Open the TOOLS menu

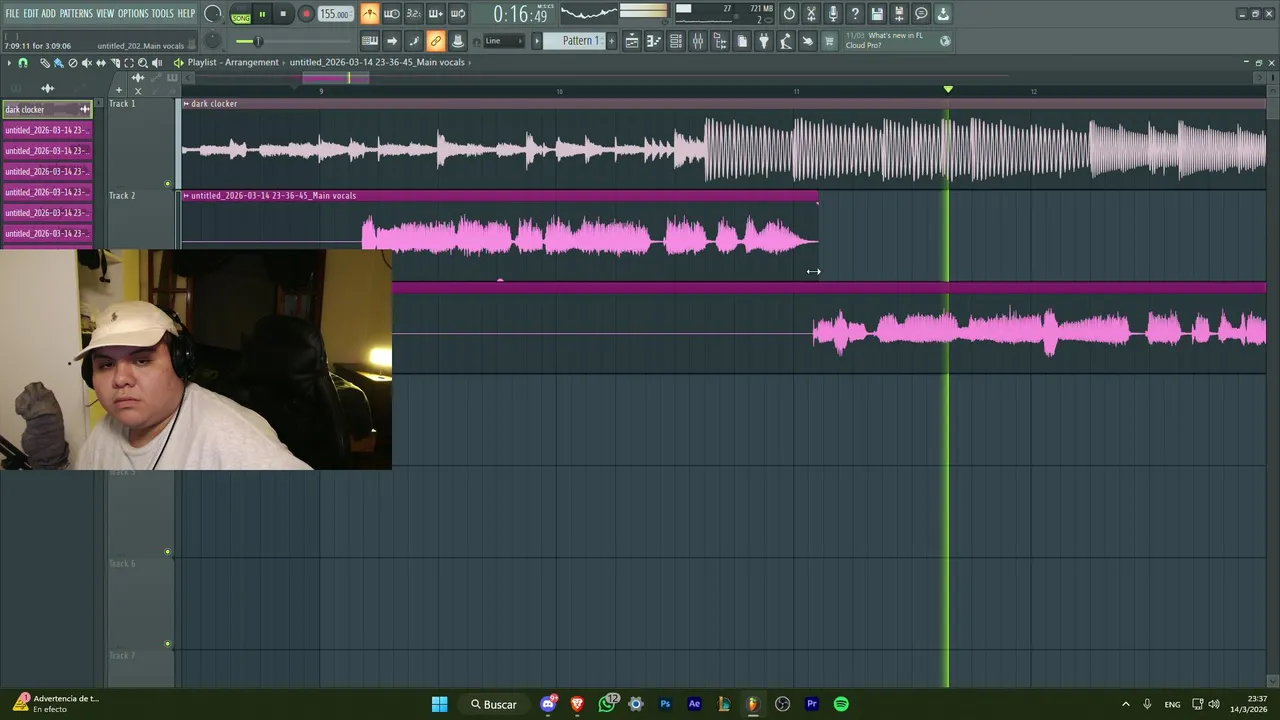(x=162, y=13)
